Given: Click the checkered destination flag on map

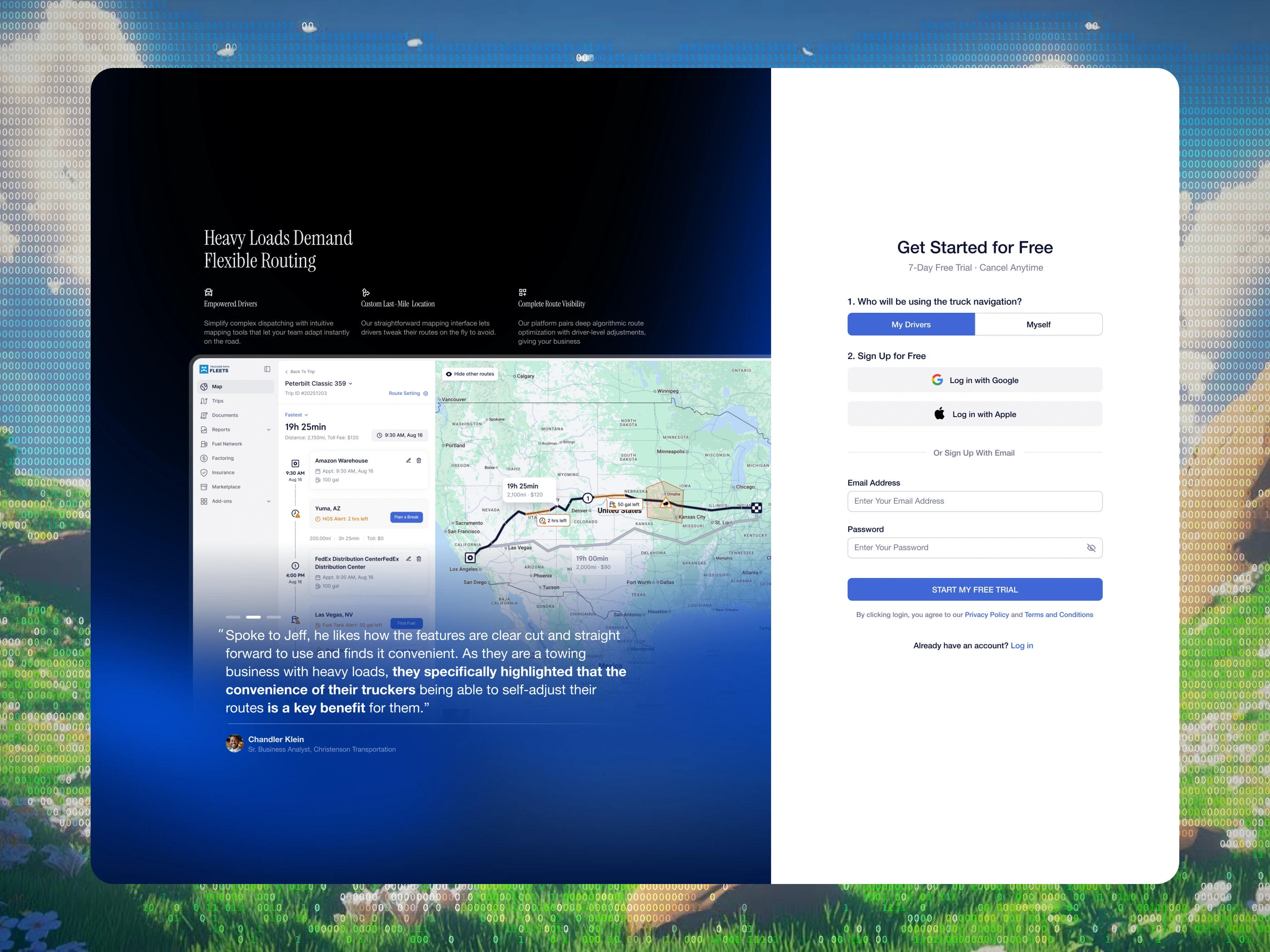Looking at the screenshot, I should coord(757,508).
